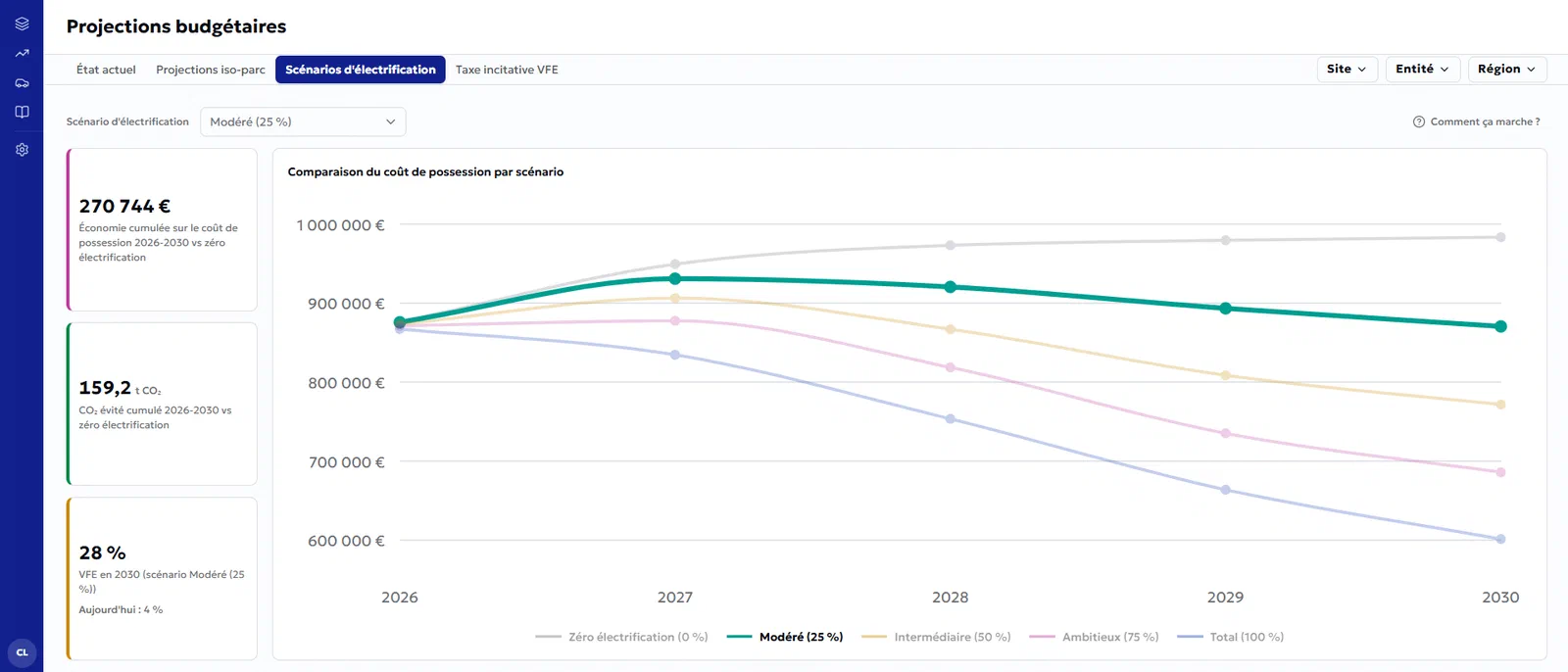The image size is (1568, 672).
Task: Toggle Total (100 %) legend series
Action: pyautogui.click(x=1231, y=637)
